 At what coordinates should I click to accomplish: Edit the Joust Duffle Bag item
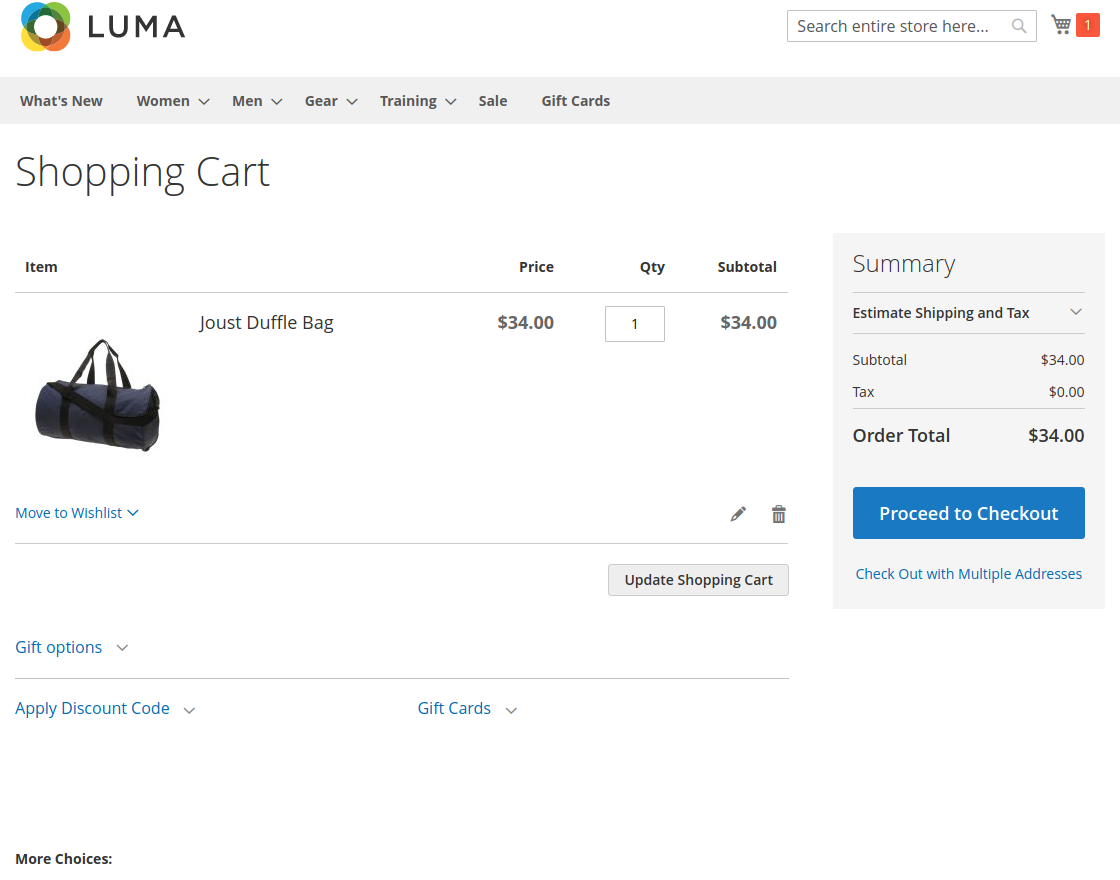click(738, 513)
